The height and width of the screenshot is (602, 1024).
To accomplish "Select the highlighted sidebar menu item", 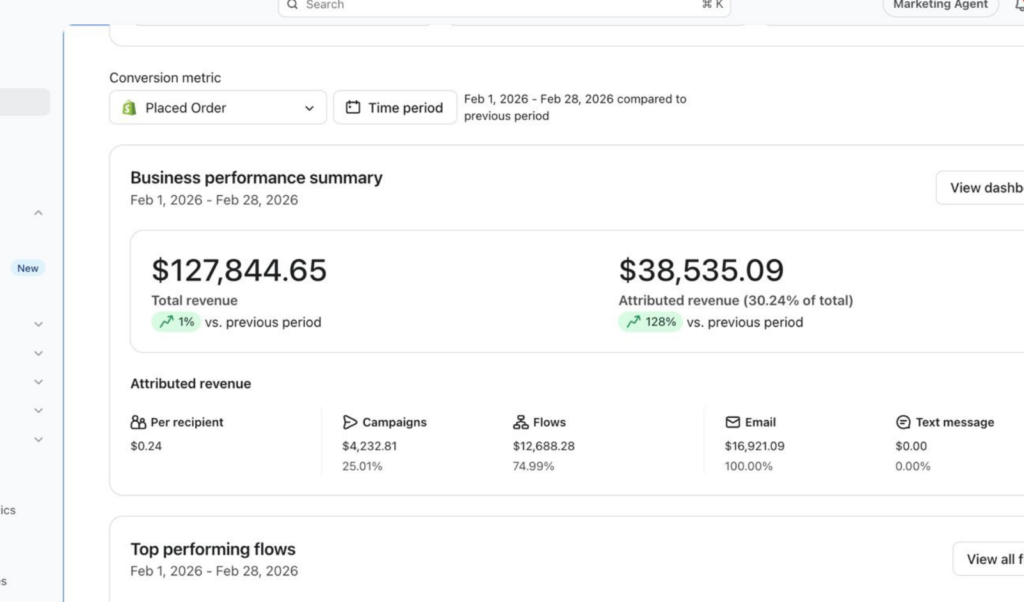I will point(25,102).
